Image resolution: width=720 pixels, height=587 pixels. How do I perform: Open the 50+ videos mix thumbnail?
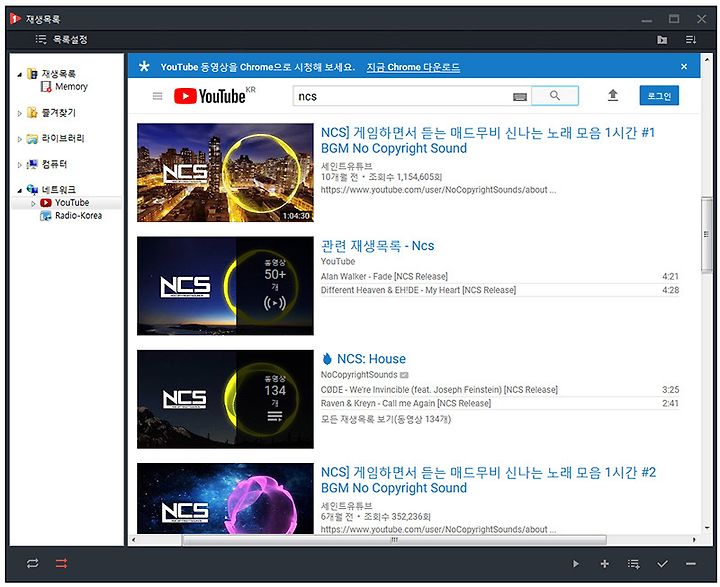[x=225, y=286]
